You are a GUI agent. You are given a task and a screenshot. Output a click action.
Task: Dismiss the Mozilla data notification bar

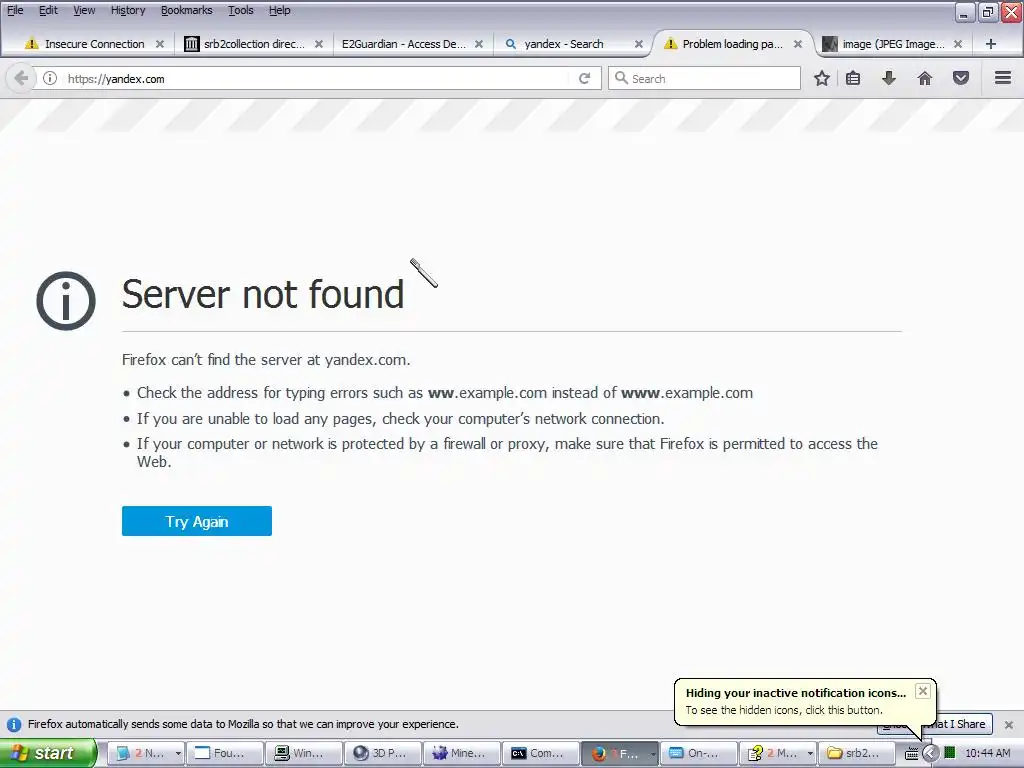(1008, 724)
